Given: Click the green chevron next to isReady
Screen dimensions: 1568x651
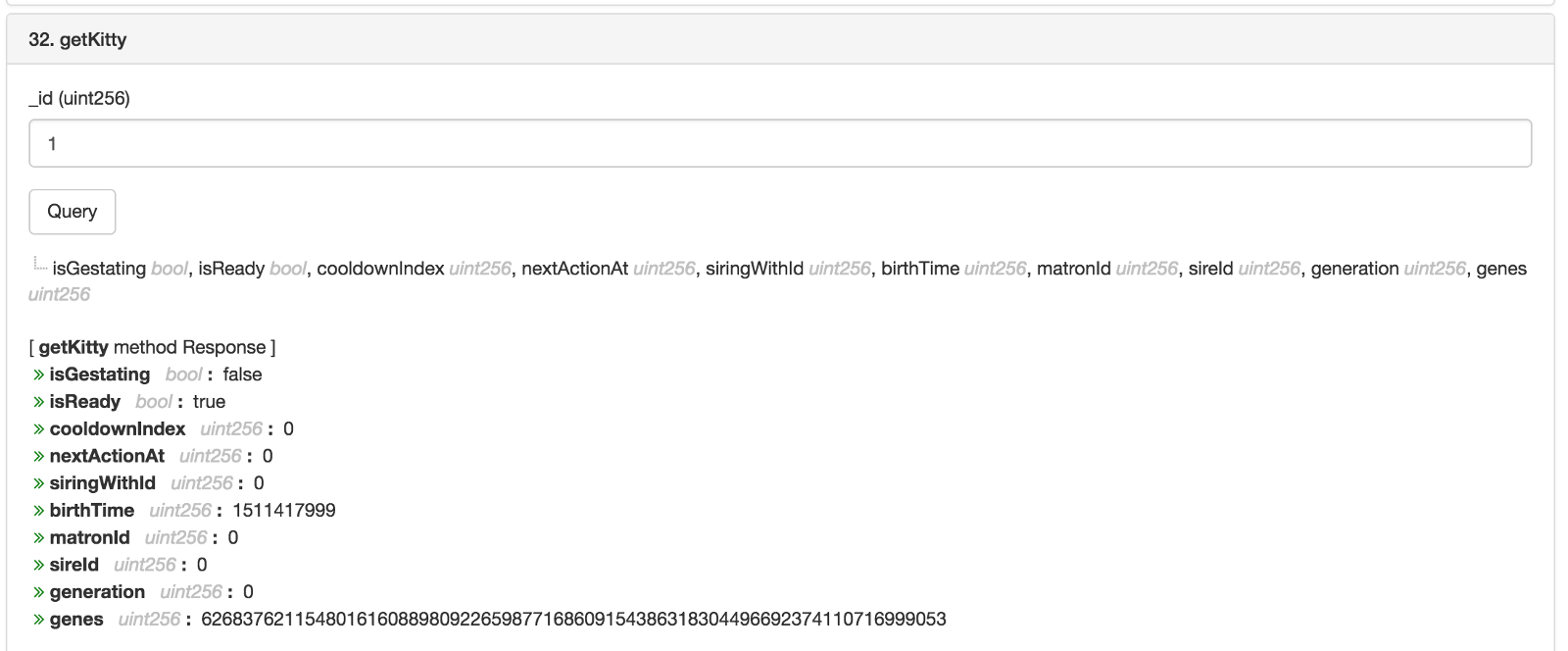Looking at the screenshot, I should [x=39, y=402].
